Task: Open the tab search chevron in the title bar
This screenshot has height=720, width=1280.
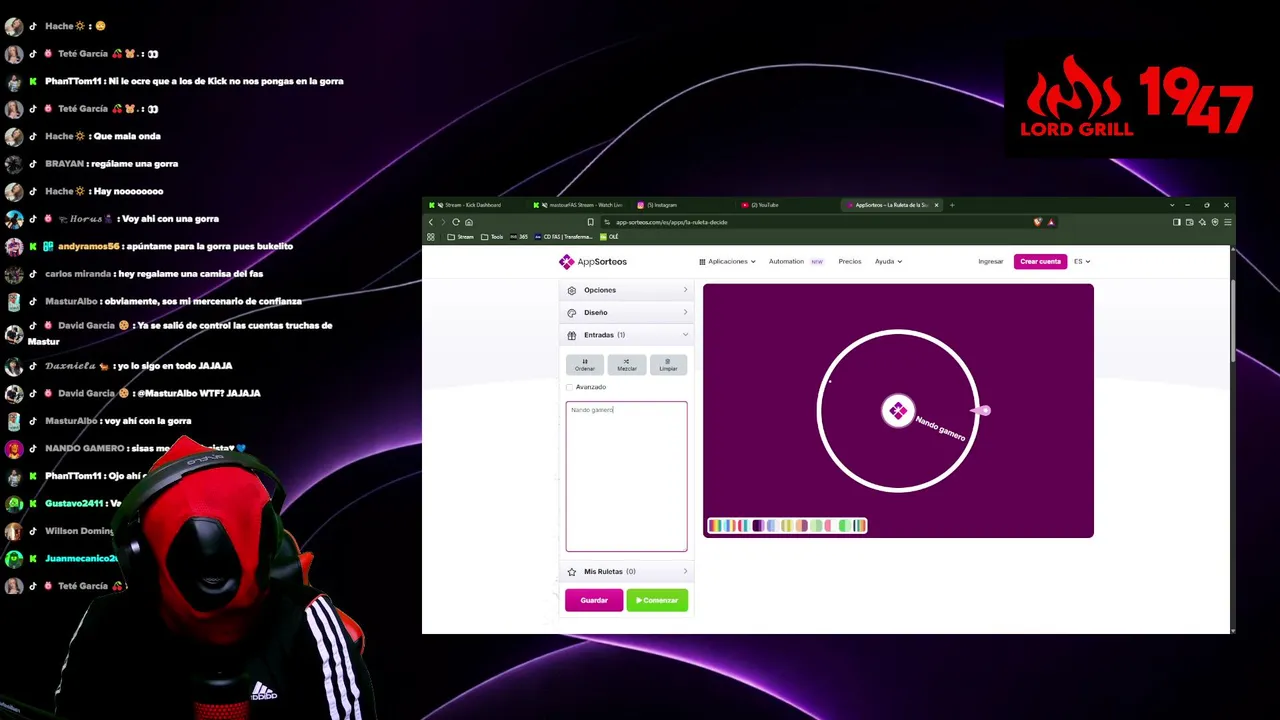Action: point(1172,205)
